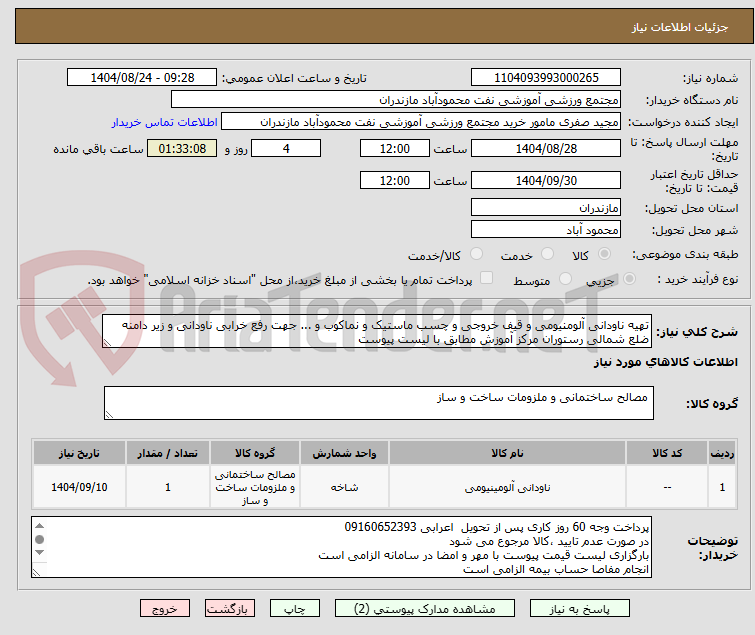Click resize grip of the goods group box
The height and width of the screenshot is (635, 755).
click(109, 415)
